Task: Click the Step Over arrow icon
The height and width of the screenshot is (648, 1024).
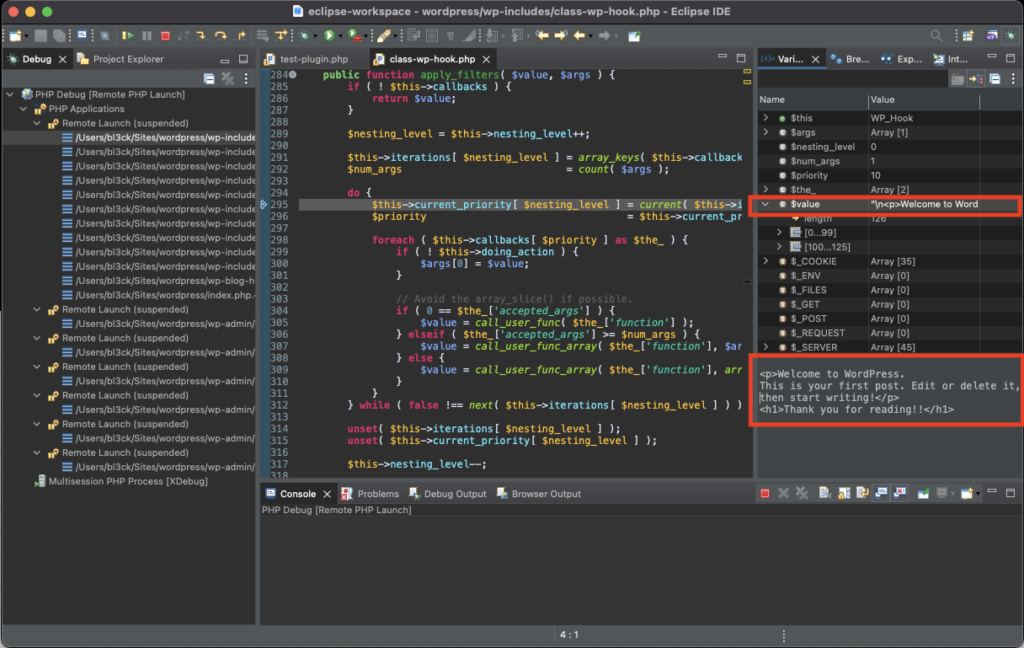Action: pyautogui.click(x=221, y=35)
